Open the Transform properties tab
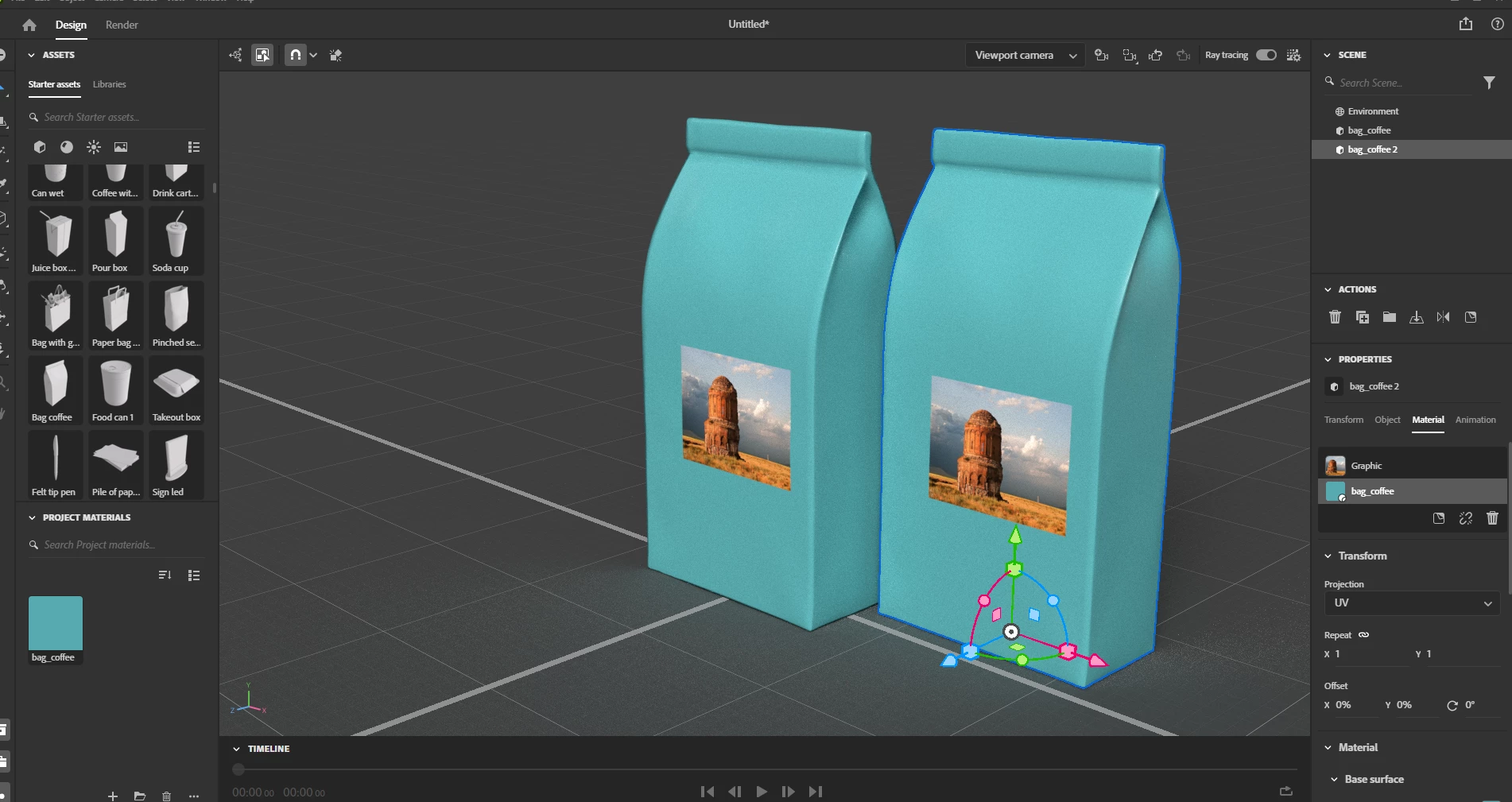The width and height of the screenshot is (1512, 802). coord(1343,420)
